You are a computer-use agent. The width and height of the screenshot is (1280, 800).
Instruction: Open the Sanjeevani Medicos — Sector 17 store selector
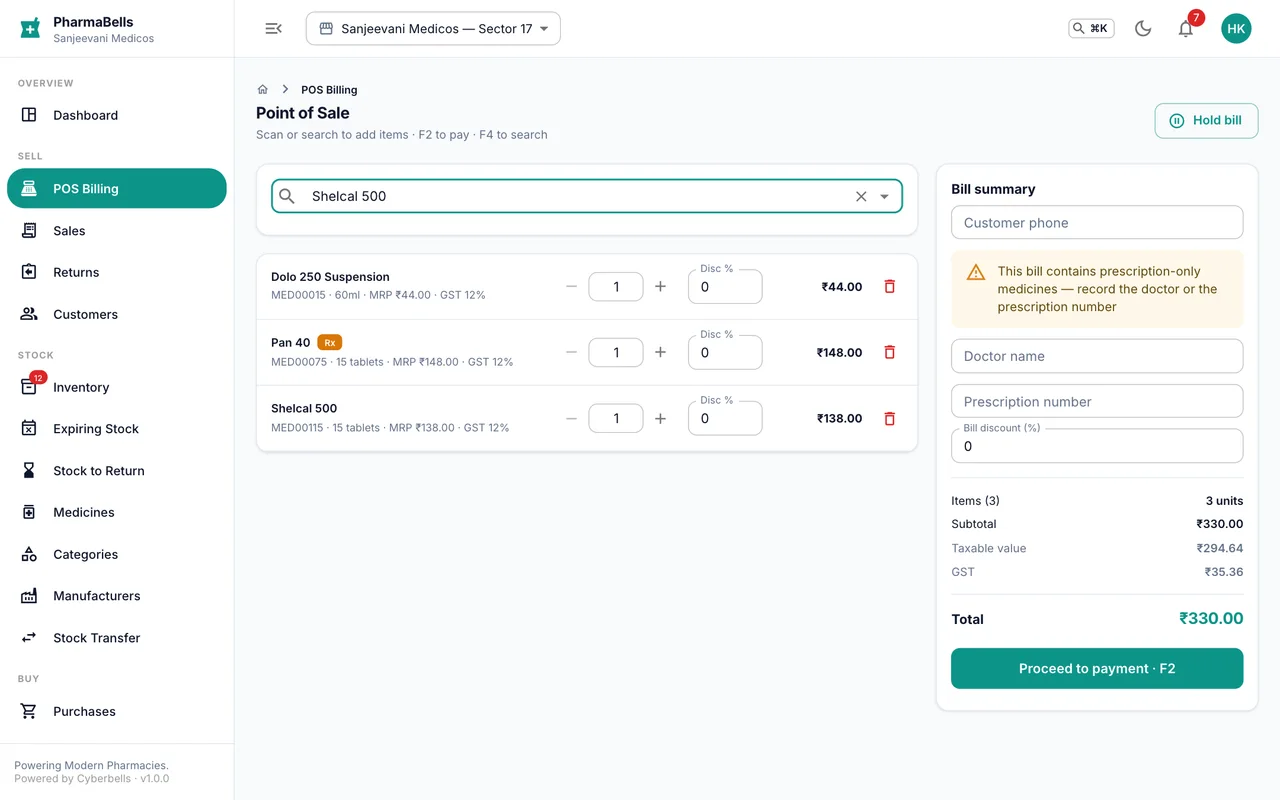click(433, 28)
